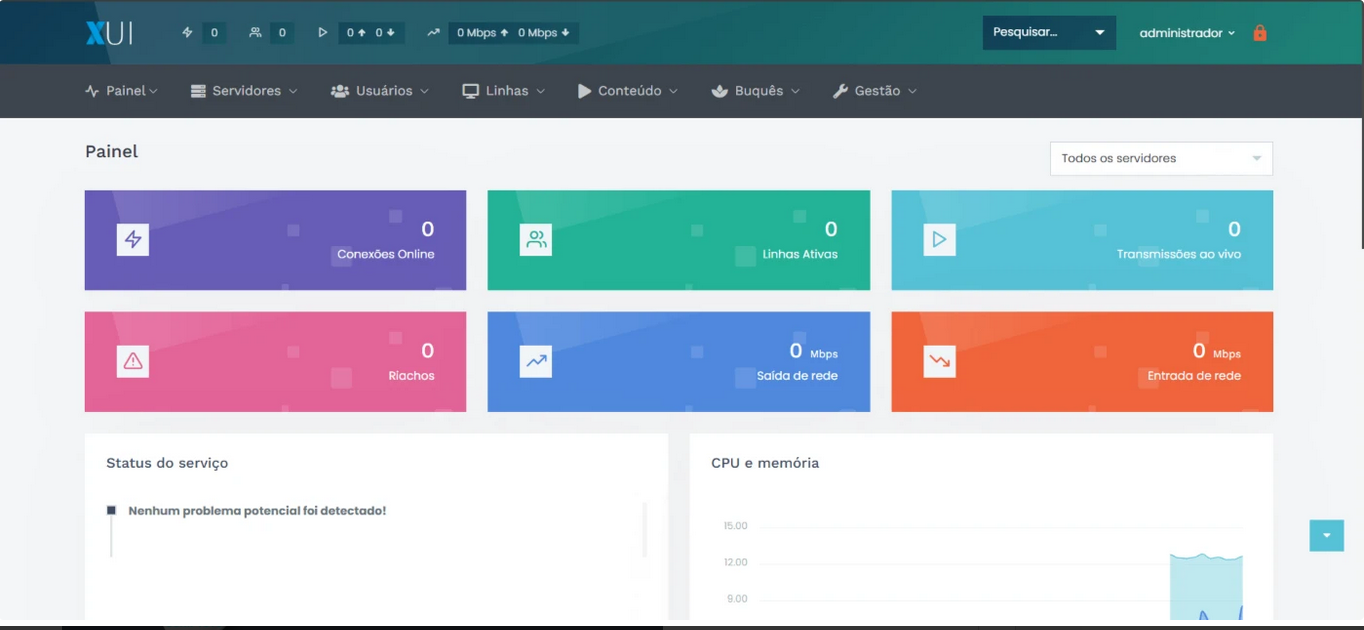The height and width of the screenshot is (630, 1364).
Task: Open the Conteúdo menu
Action: tap(627, 91)
